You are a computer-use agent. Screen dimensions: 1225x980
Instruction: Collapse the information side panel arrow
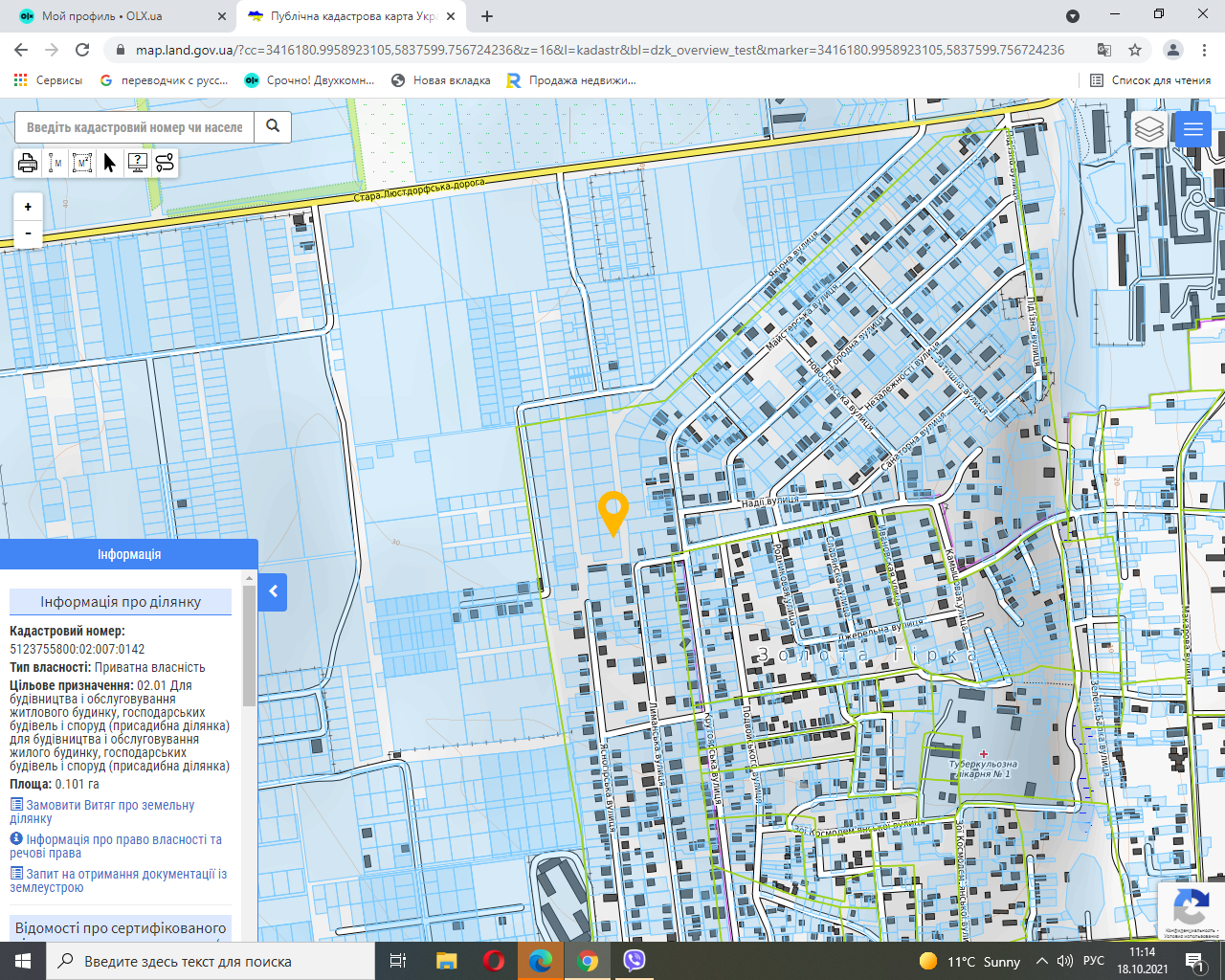coord(273,591)
